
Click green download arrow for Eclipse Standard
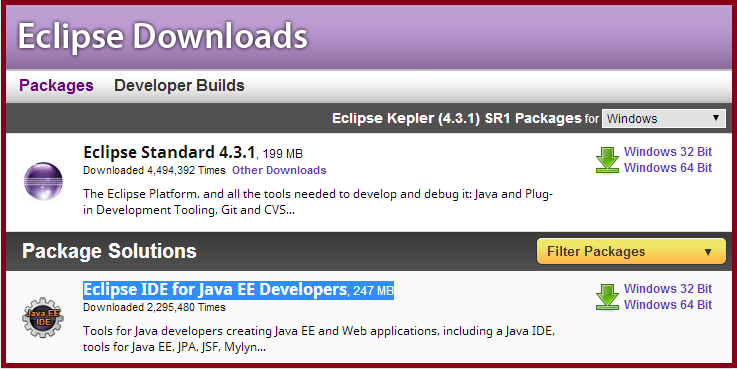pos(607,160)
